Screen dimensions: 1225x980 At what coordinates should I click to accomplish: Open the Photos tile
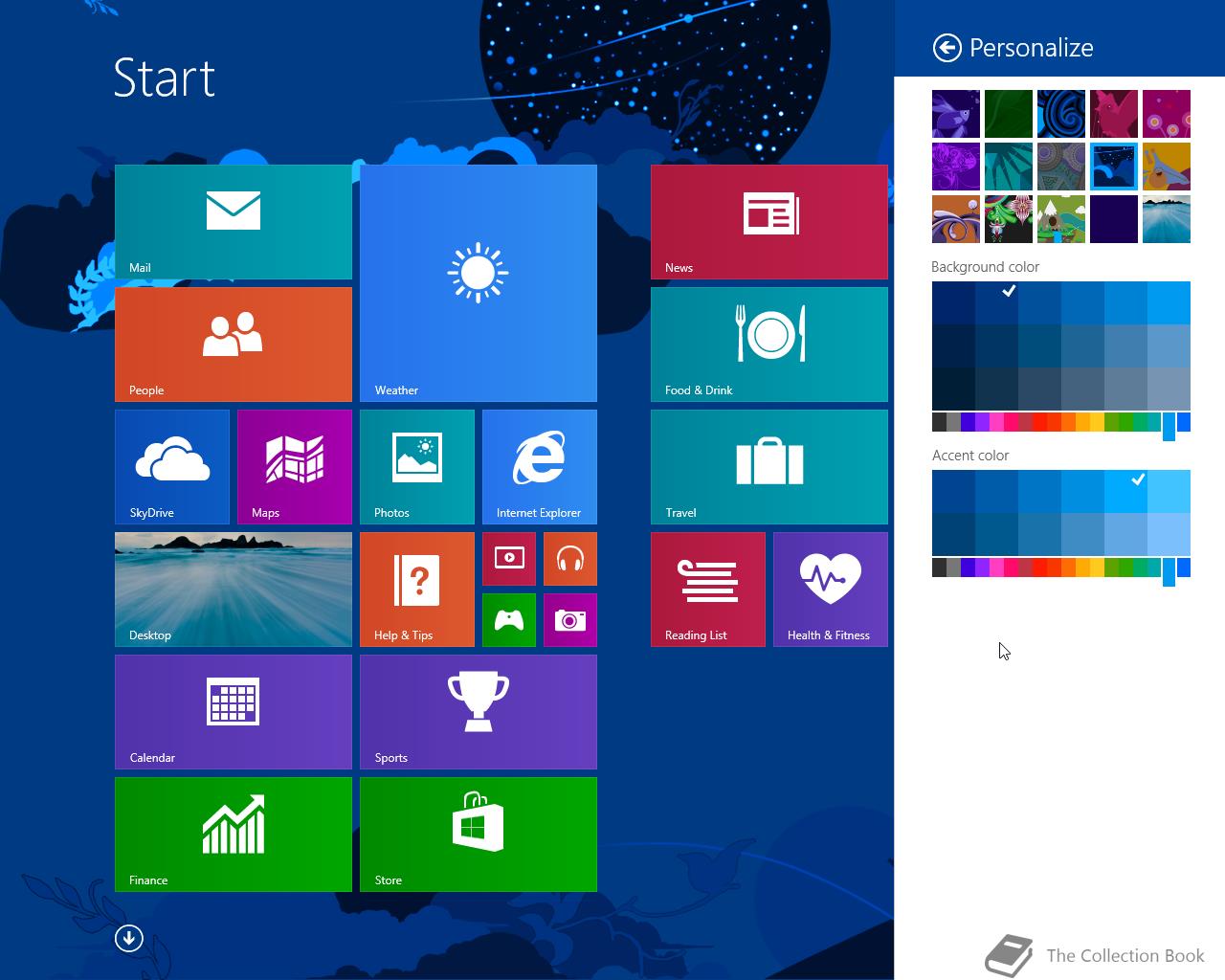click(x=417, y=467)
